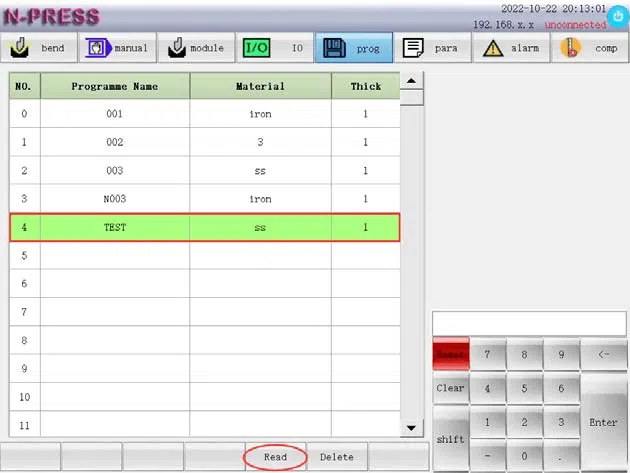The image size is (630, 473).
Task: Click the backspace arrow key
Action: [x=603, y=354]
